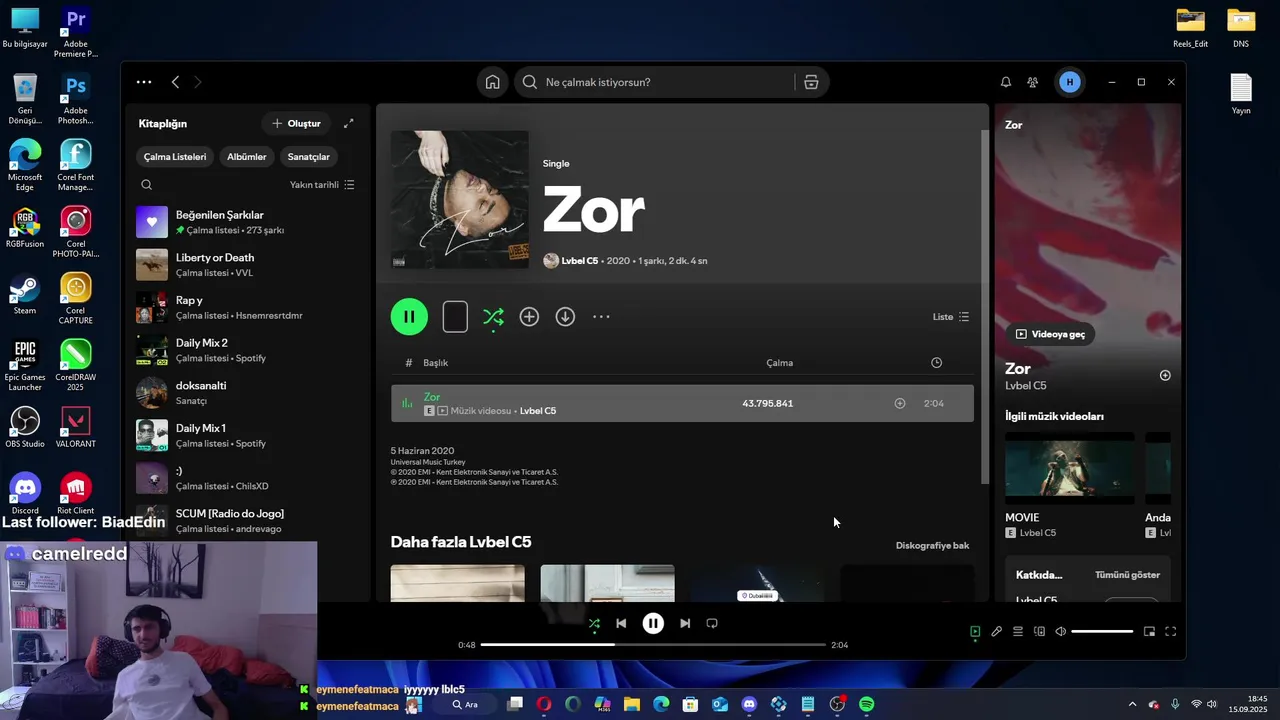Skip to previous track
This screenshot has height=720, width=1280.
click(x=621, y=623)
